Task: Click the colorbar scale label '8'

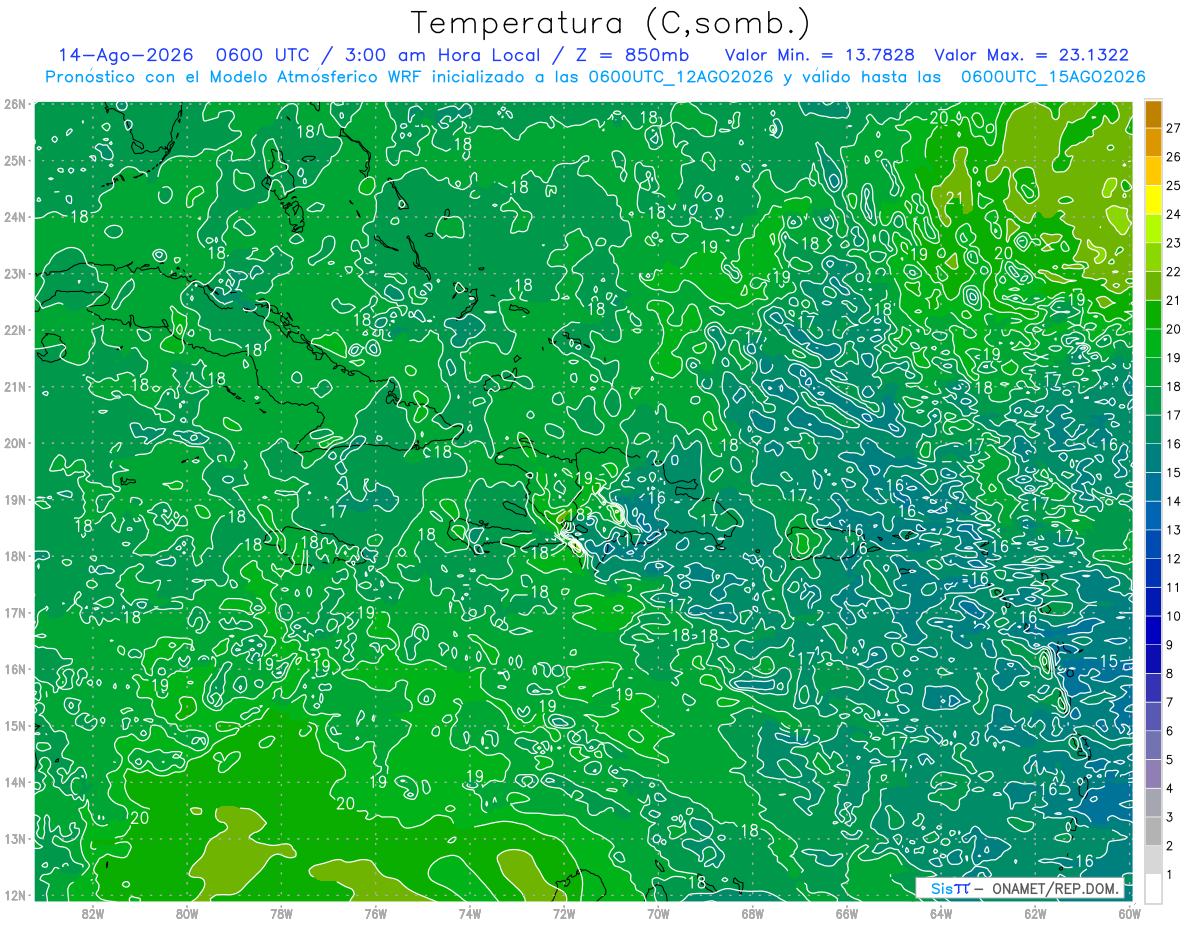Action: 1170,674
